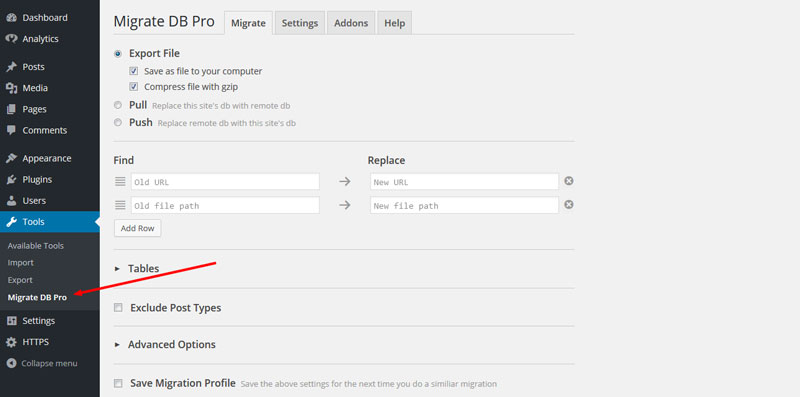Open Comments in the sidebar

pyautogui.click(x=44, y=130)
